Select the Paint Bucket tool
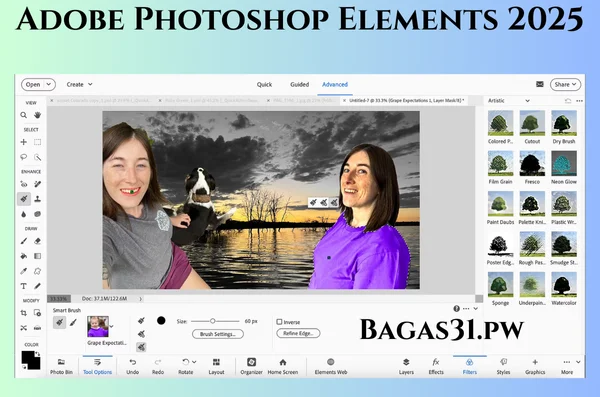600x397 pixels. coord(24,256)
